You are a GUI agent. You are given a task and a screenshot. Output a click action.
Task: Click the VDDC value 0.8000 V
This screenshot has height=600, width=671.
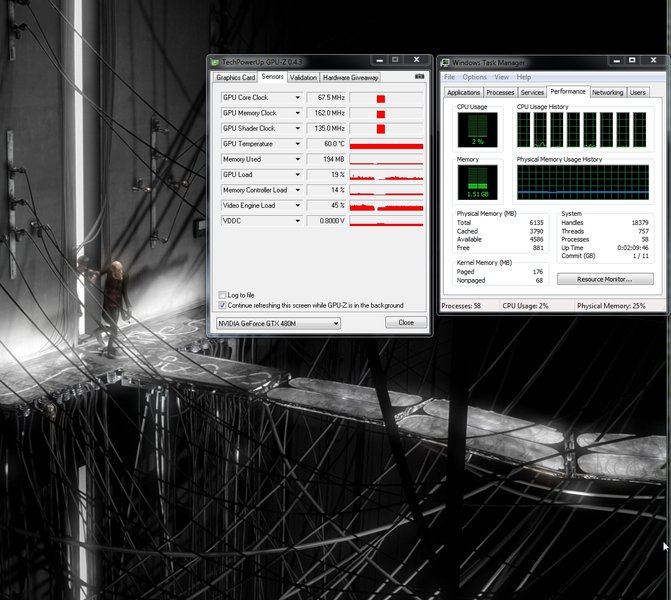pos(327,221)
